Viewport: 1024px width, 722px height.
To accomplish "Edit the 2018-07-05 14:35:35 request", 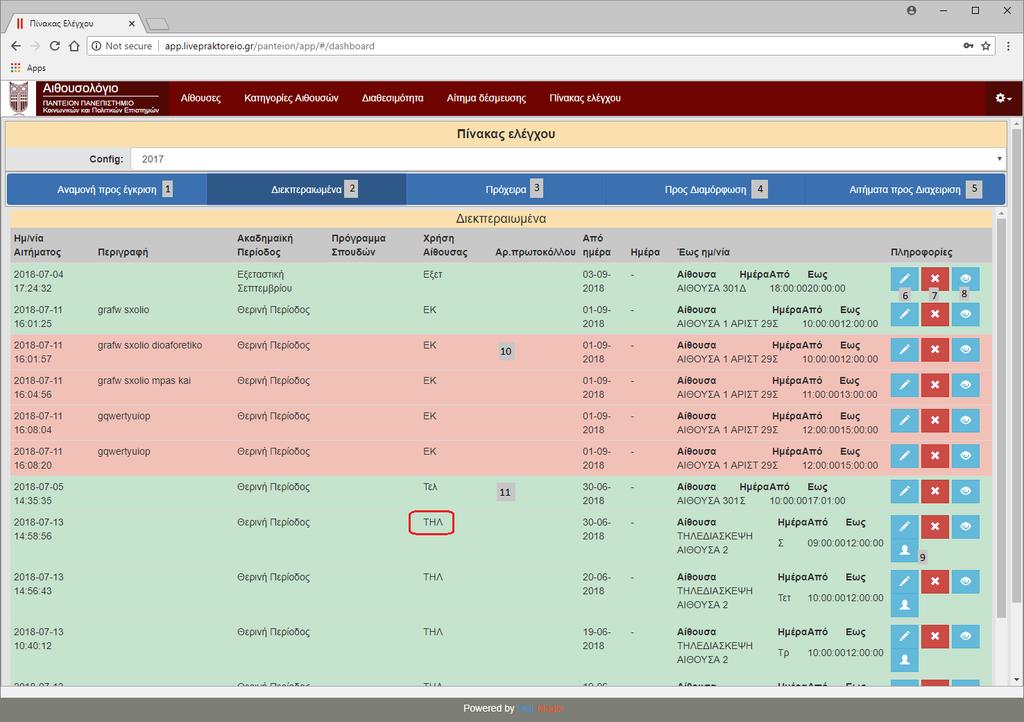I will (904, 491).
